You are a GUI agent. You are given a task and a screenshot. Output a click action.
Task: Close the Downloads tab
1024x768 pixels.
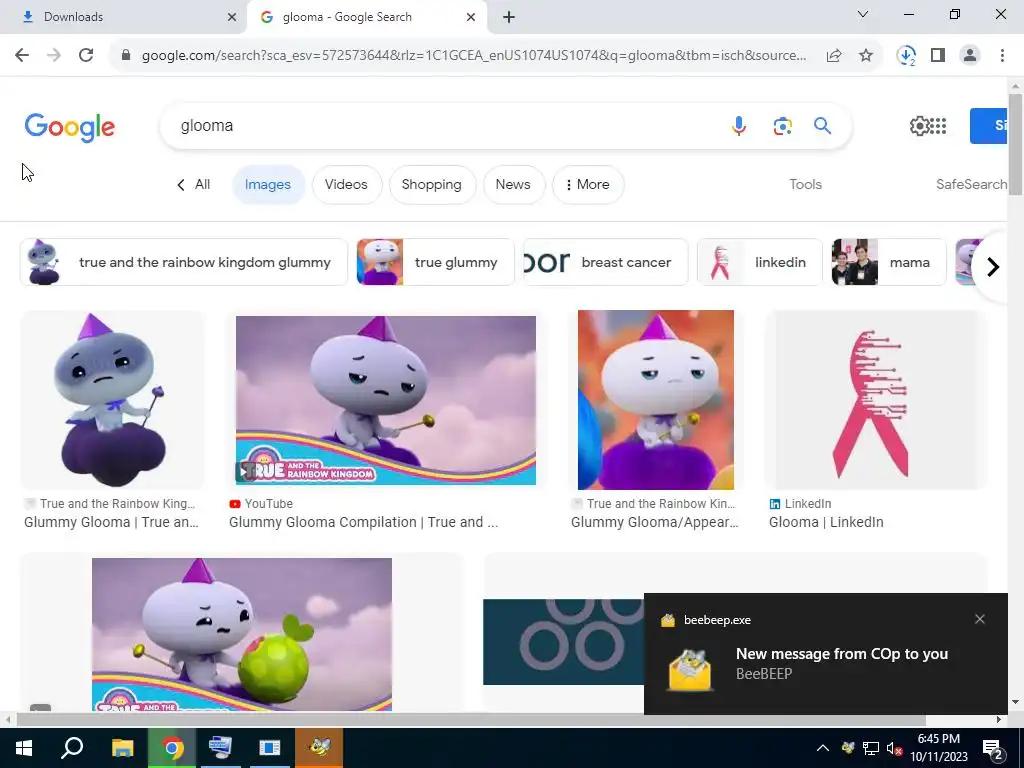pos(232,17)
